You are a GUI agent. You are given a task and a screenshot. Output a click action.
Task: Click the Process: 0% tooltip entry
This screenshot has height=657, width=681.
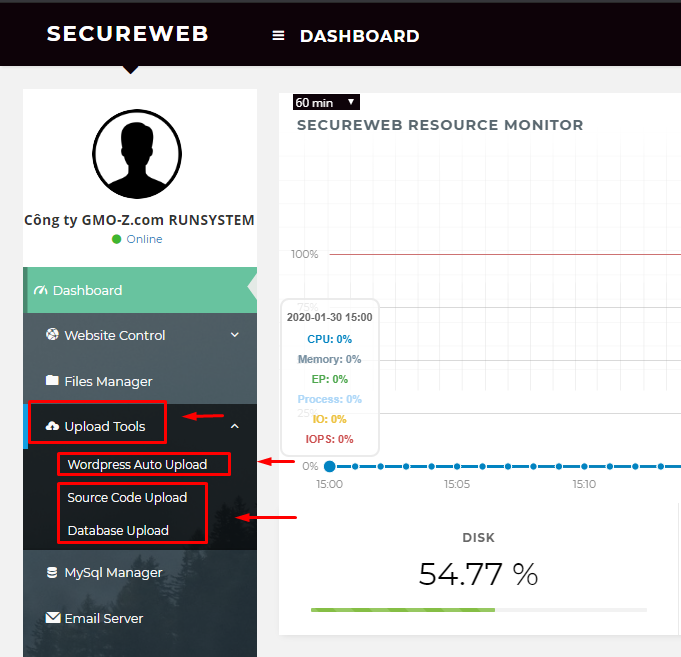click(x=330, y=399)
